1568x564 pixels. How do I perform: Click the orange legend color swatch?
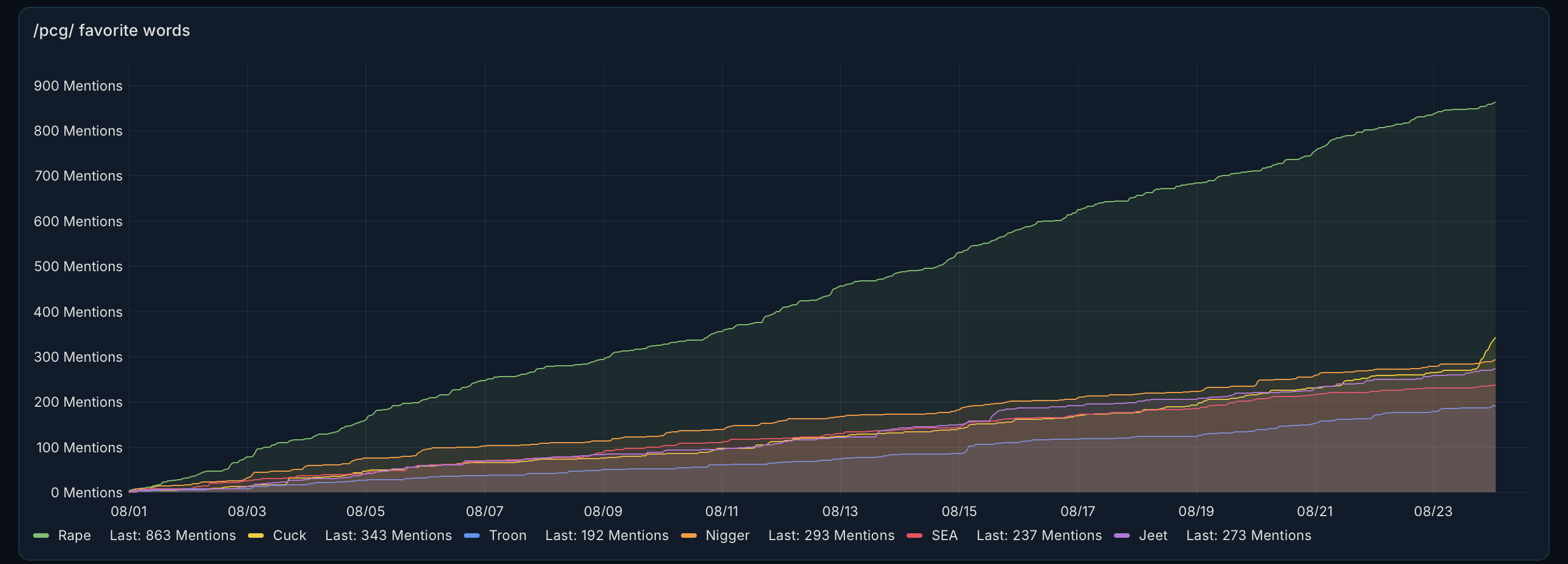click(688, 536)
